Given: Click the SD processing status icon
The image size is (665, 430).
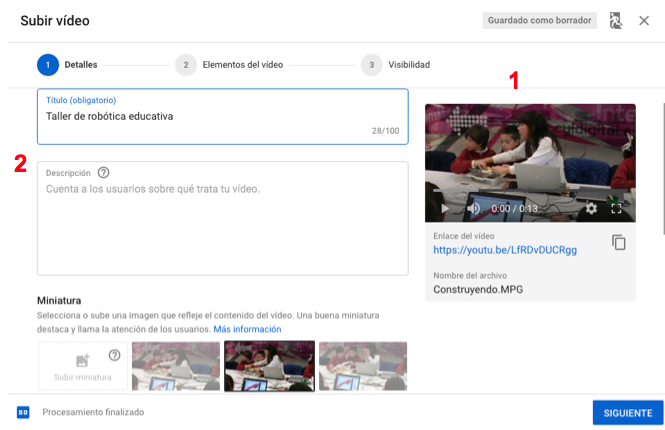Looking at the screenshot, I should [23, 412].
